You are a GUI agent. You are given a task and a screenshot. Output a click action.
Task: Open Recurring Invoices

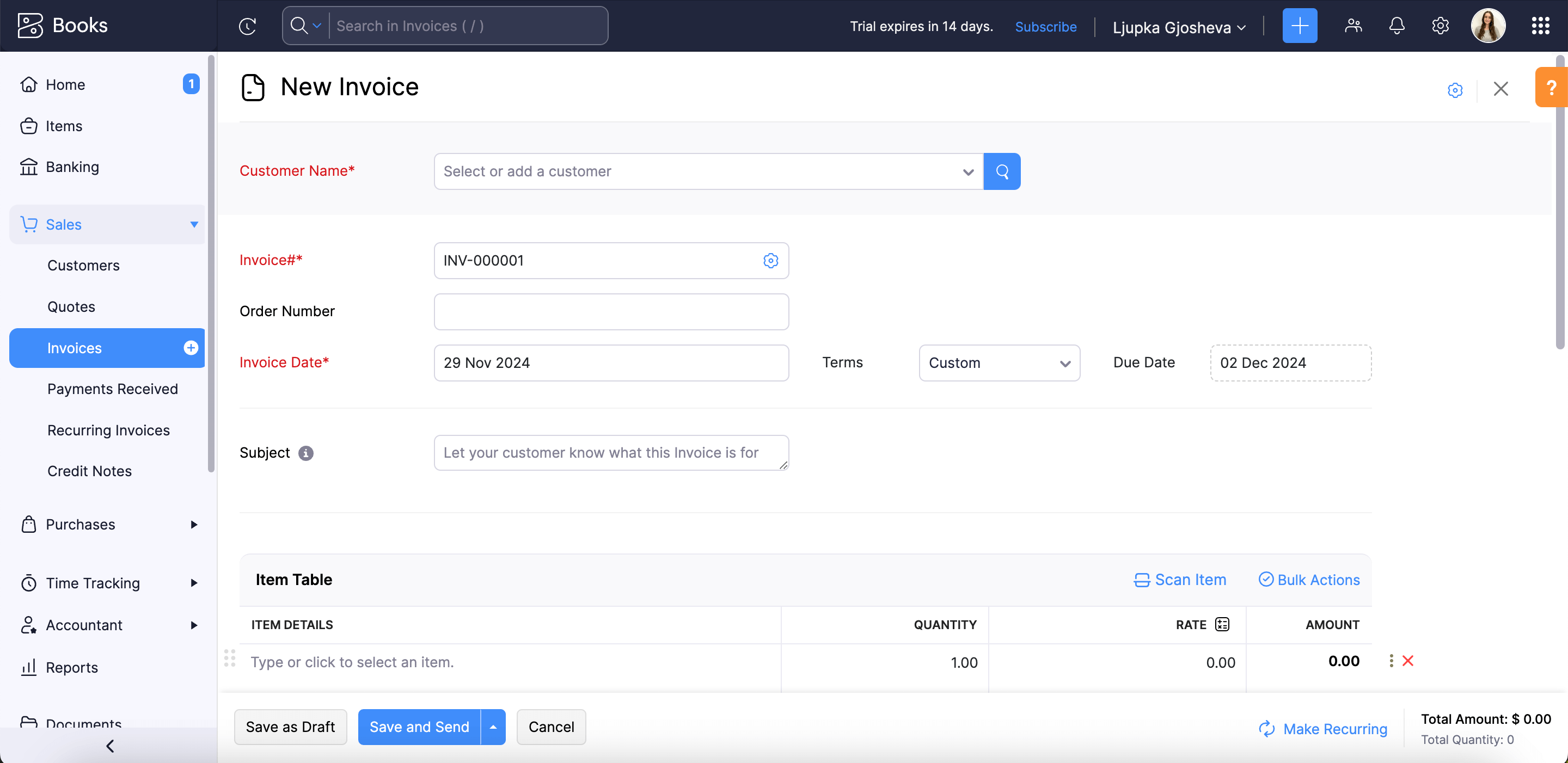(108, 430)
